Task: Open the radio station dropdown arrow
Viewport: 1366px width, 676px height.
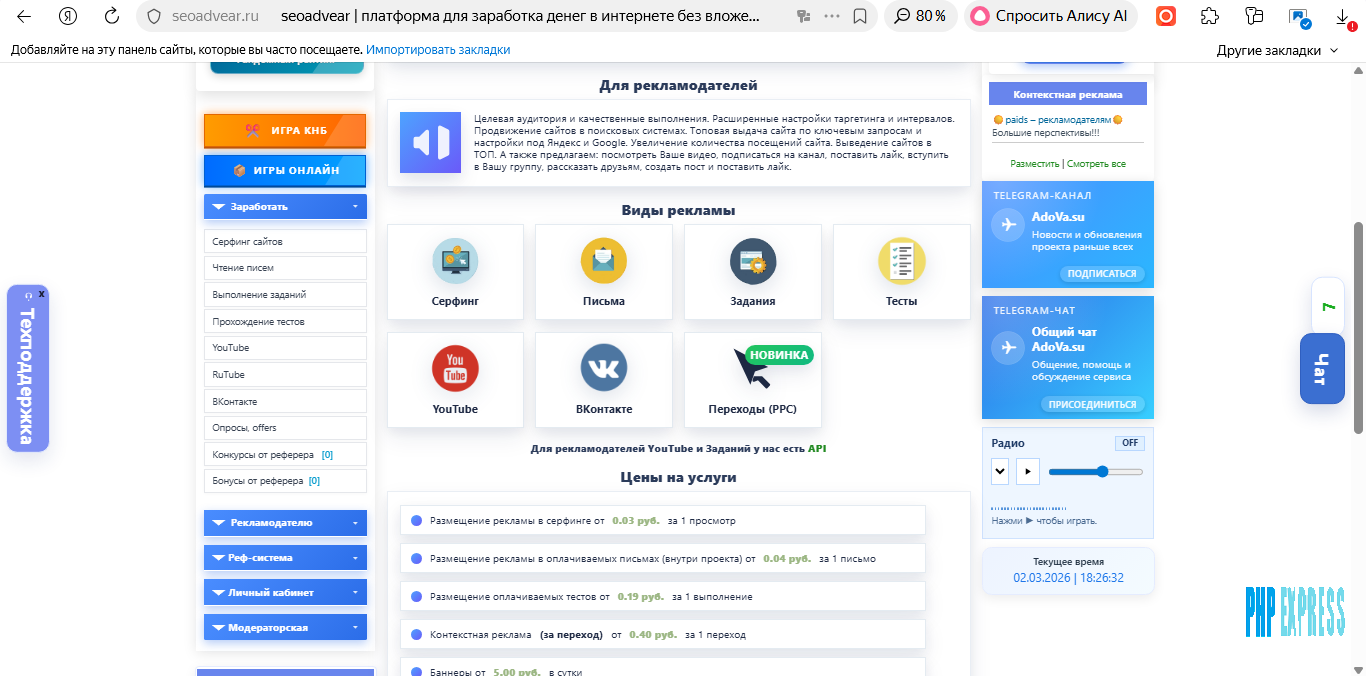Action: pos(1000,471)
